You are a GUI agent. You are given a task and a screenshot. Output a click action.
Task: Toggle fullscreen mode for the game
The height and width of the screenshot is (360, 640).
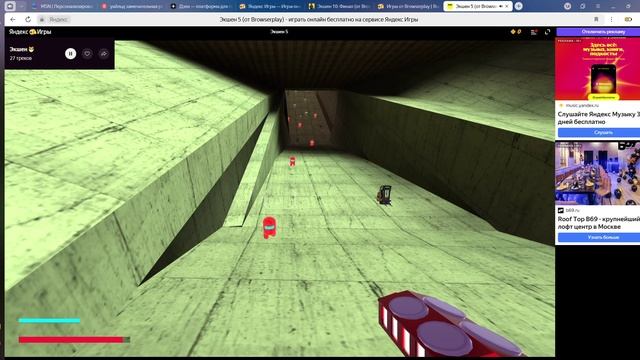[547, 32]
